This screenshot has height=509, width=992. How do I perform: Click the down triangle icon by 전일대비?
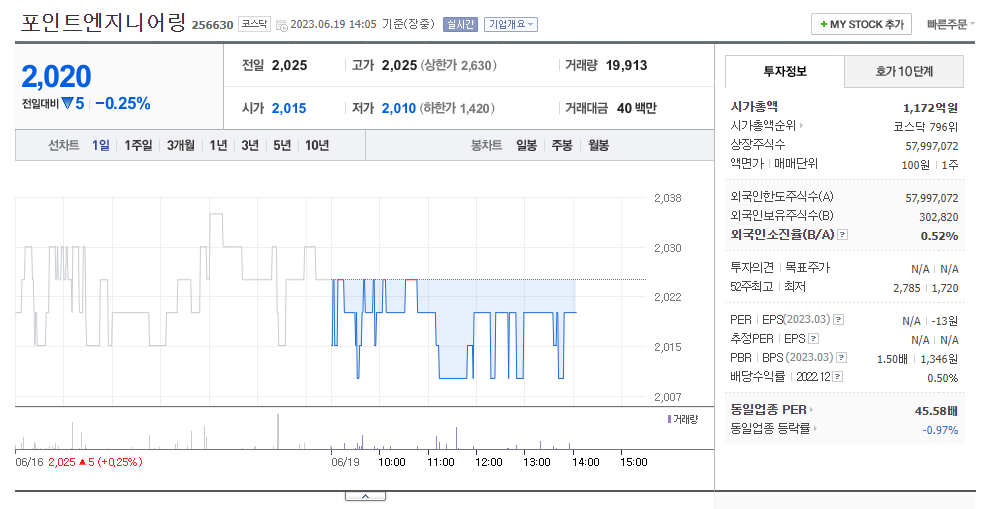[68, 104]
